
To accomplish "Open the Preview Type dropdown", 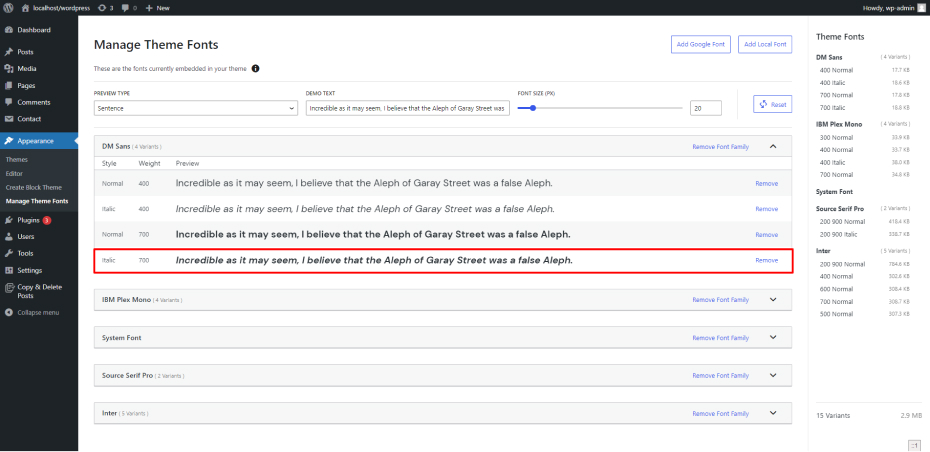I will [x=195, y=107].
